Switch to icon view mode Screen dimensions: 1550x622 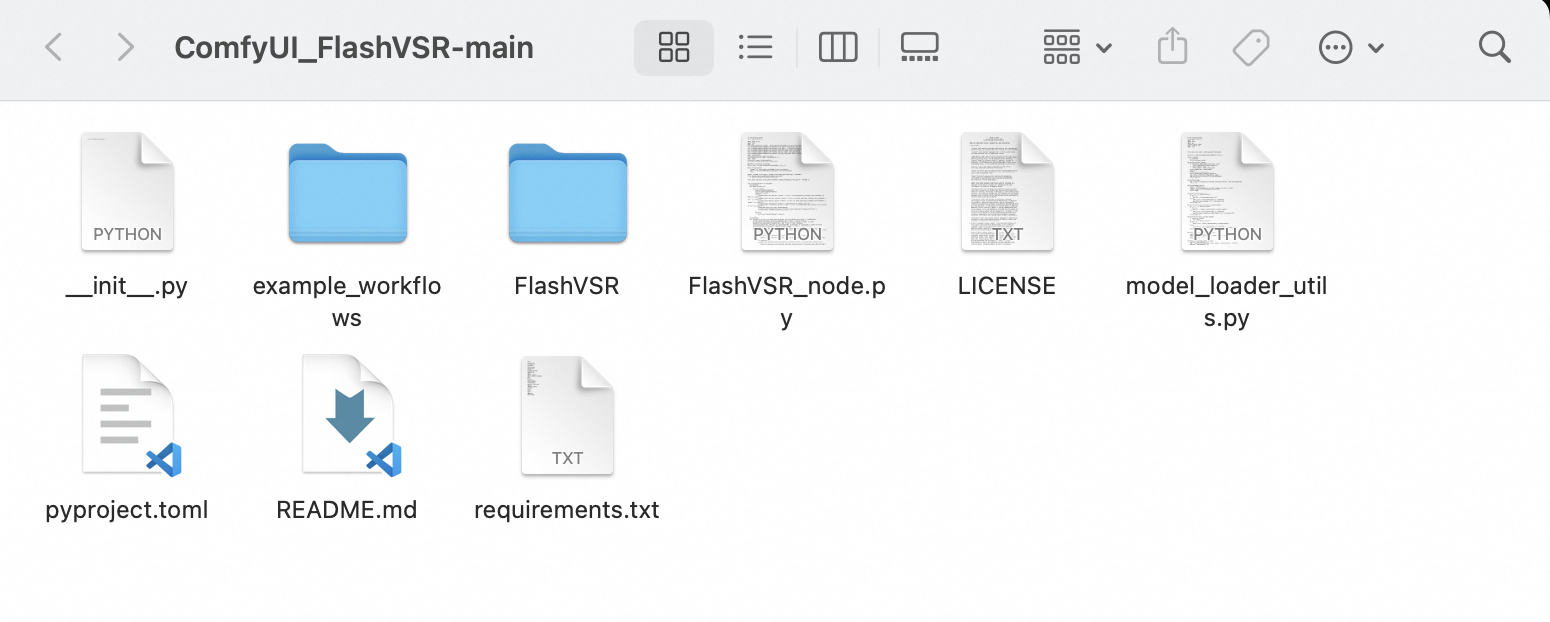[674, 47]
